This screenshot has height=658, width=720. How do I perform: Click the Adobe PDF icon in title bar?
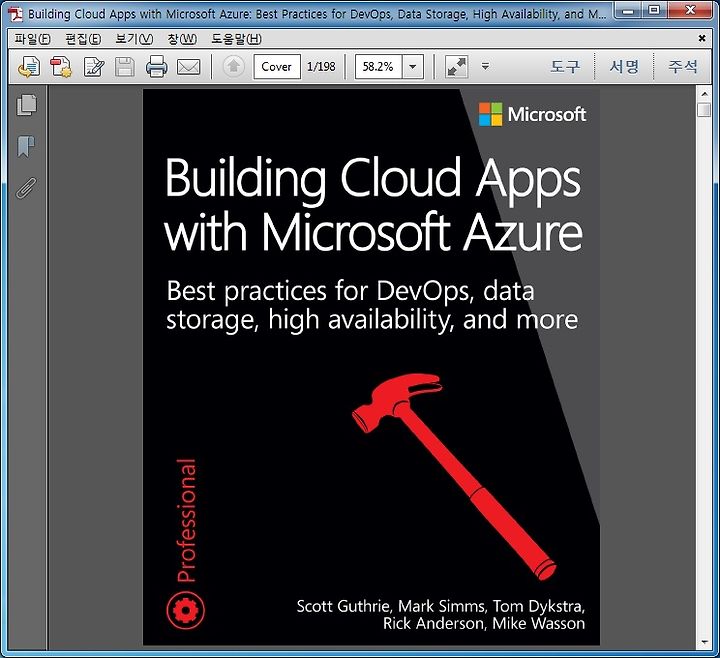point(16,14)
